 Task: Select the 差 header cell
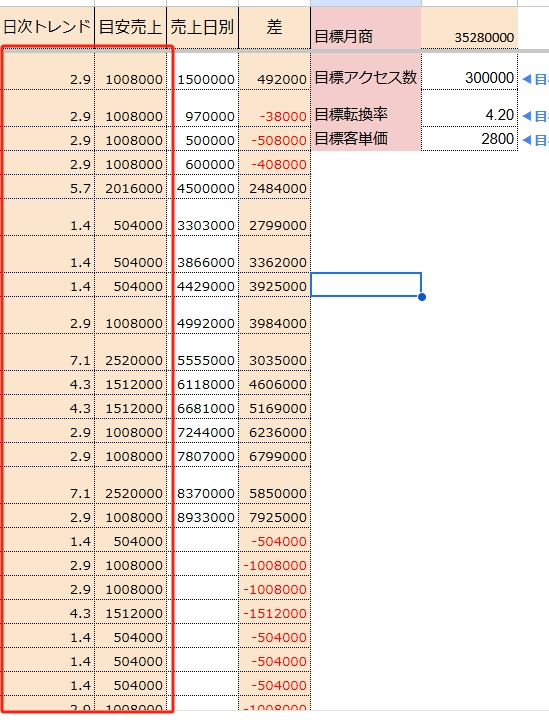(x=274, y=28)
